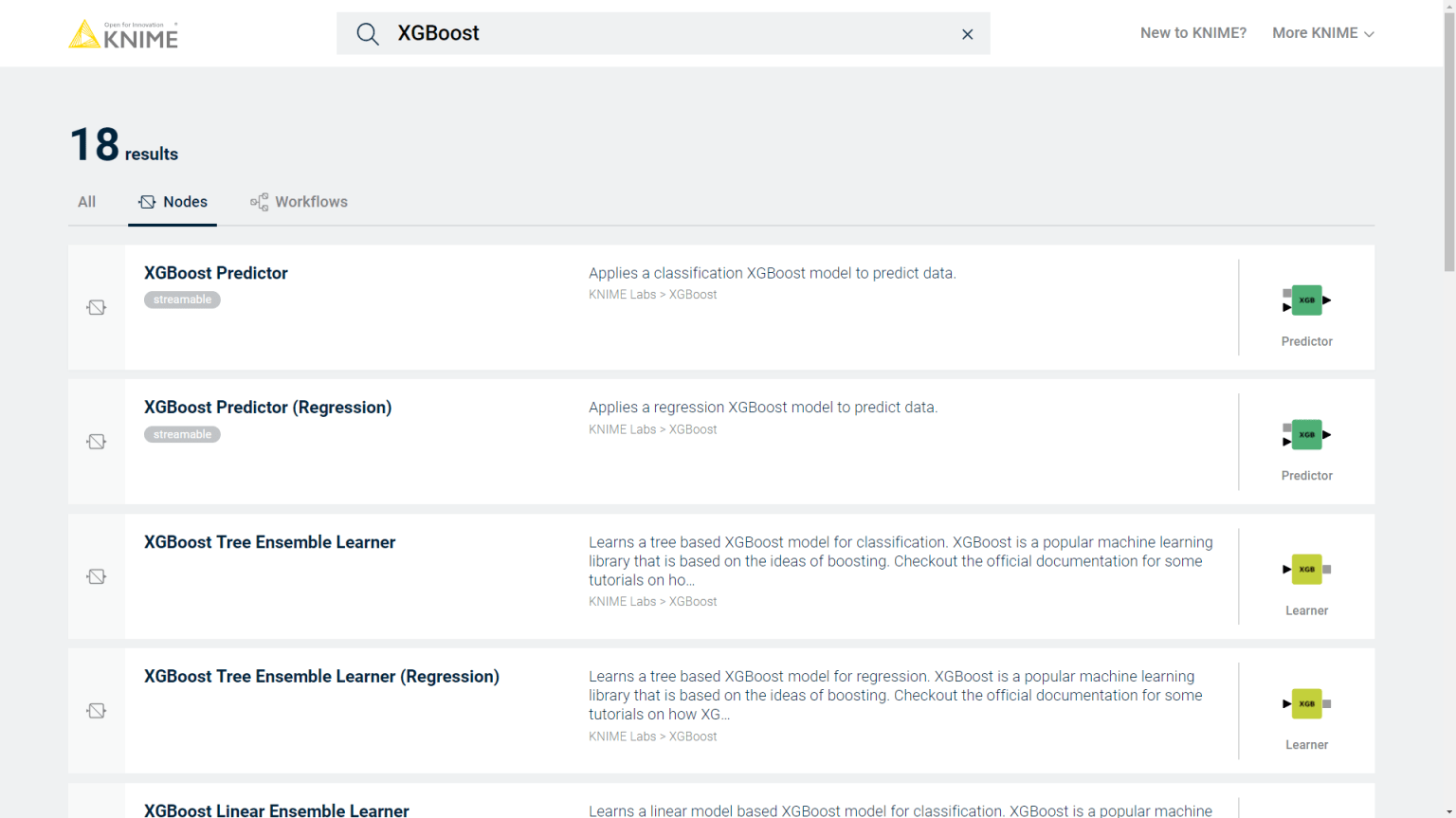Click the workflow icon in Workflows tab
This screenshot has height=818, width=1456.
click(259, 202)
